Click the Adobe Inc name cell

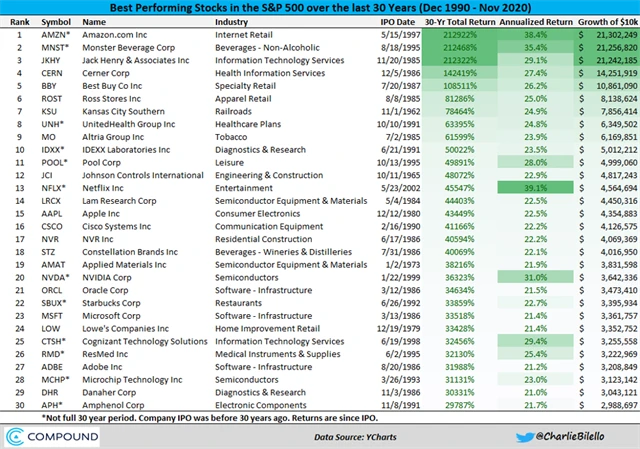[x=102, y=367]
